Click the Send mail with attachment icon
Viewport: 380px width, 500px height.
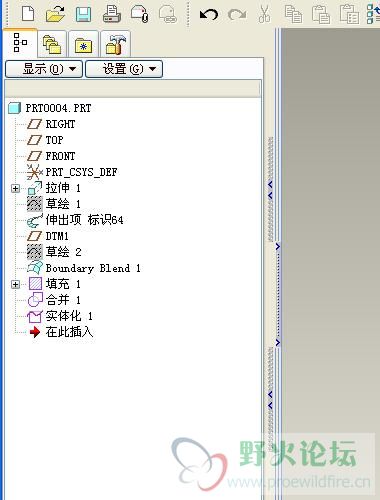(140, 14)
